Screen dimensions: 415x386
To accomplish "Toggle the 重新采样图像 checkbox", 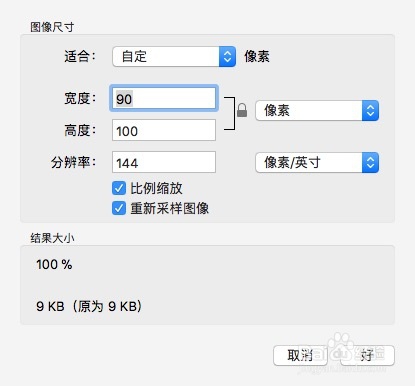I will coord(119,208).
